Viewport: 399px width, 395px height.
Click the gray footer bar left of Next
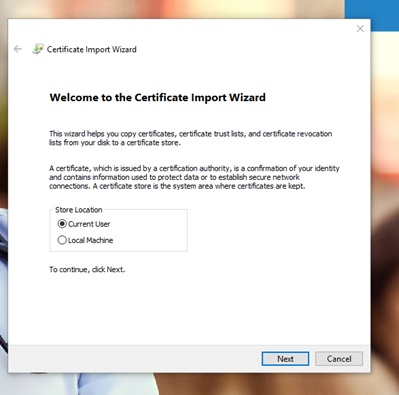tap(133, 359)
